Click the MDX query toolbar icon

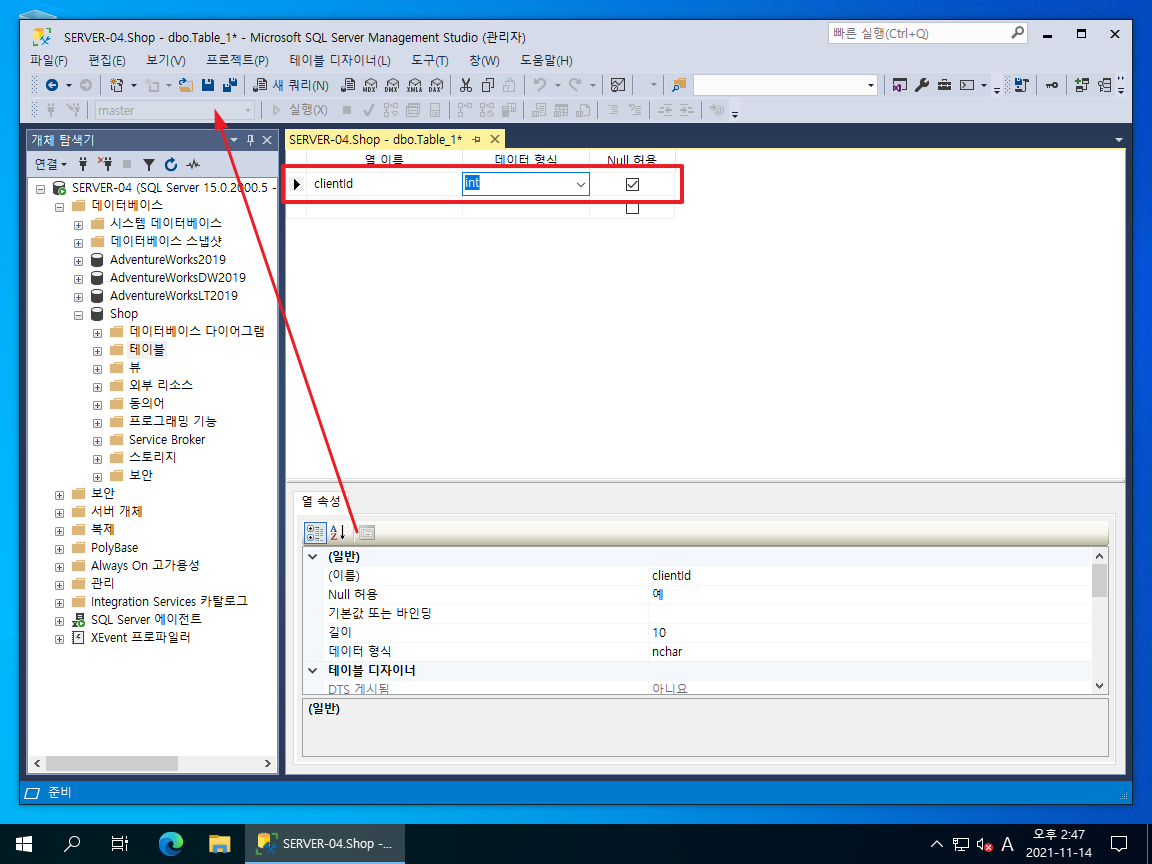pos(370,85)
